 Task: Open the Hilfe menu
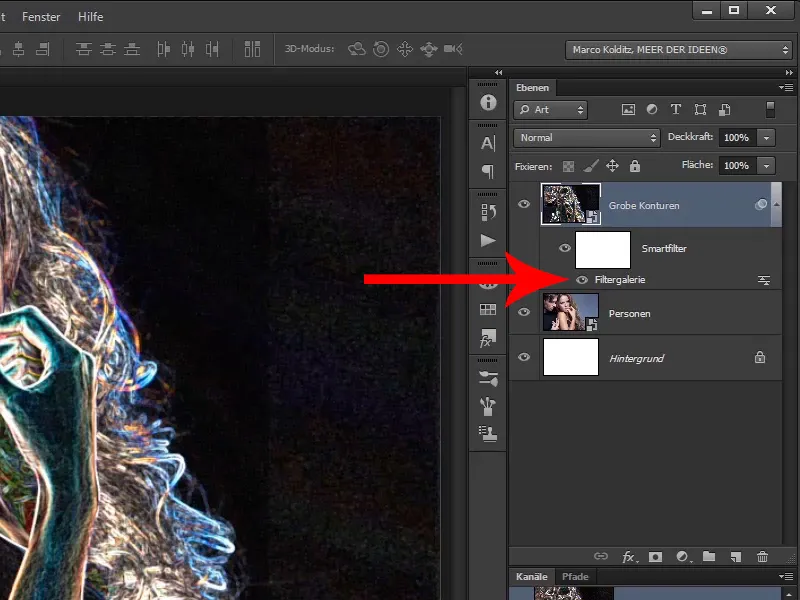[x=90, y=17]
